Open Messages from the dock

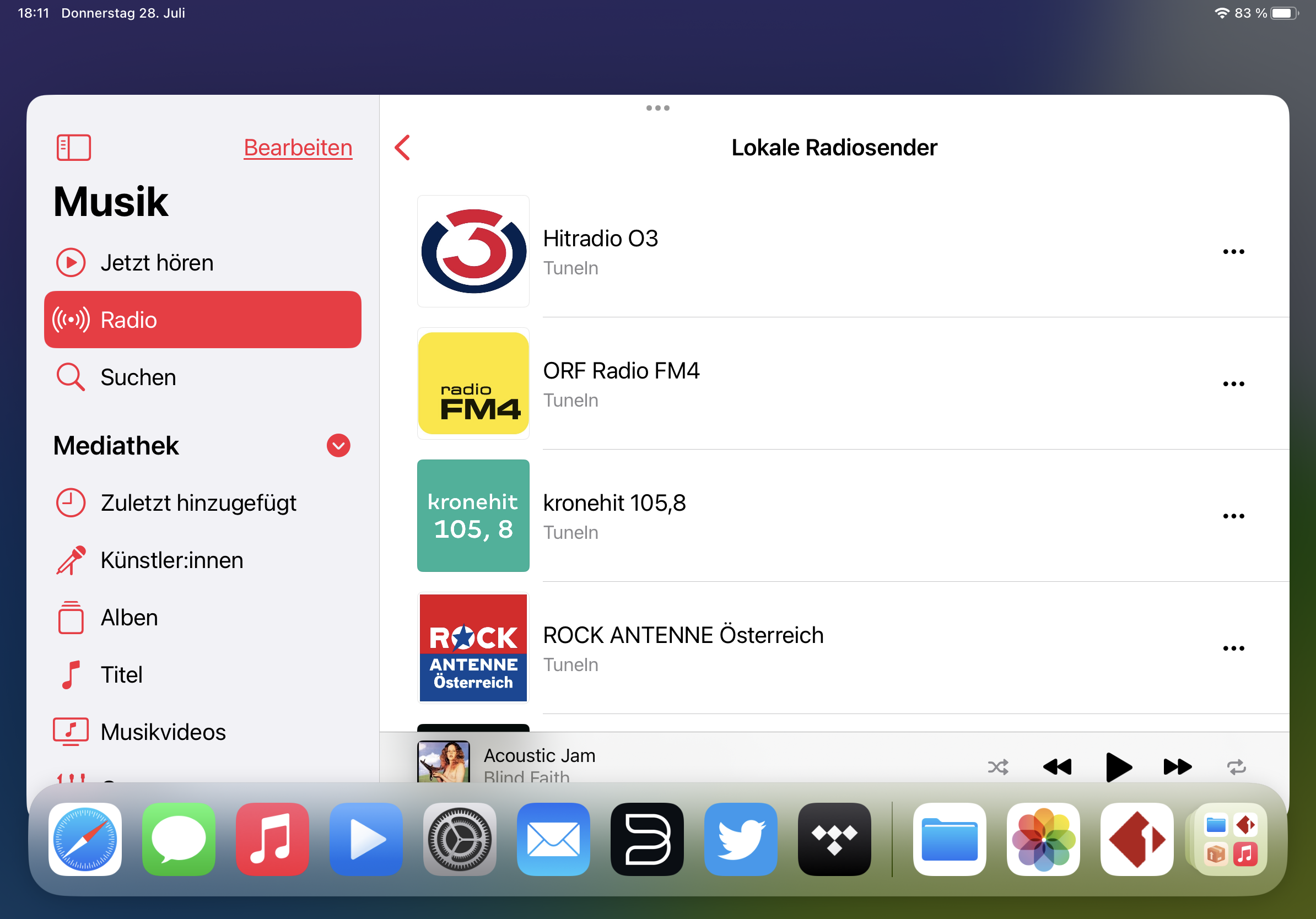(x=178, y=839)
